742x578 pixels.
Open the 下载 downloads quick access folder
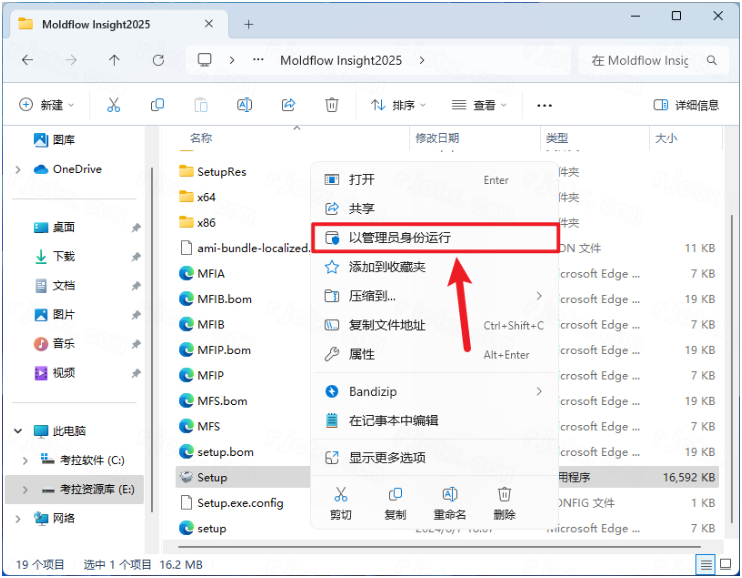pyautogui.click(x=64, y=257)
